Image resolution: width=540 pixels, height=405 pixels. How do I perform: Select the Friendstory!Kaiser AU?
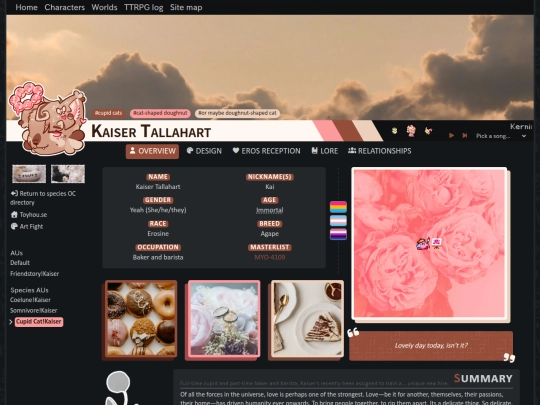point(34,274)
